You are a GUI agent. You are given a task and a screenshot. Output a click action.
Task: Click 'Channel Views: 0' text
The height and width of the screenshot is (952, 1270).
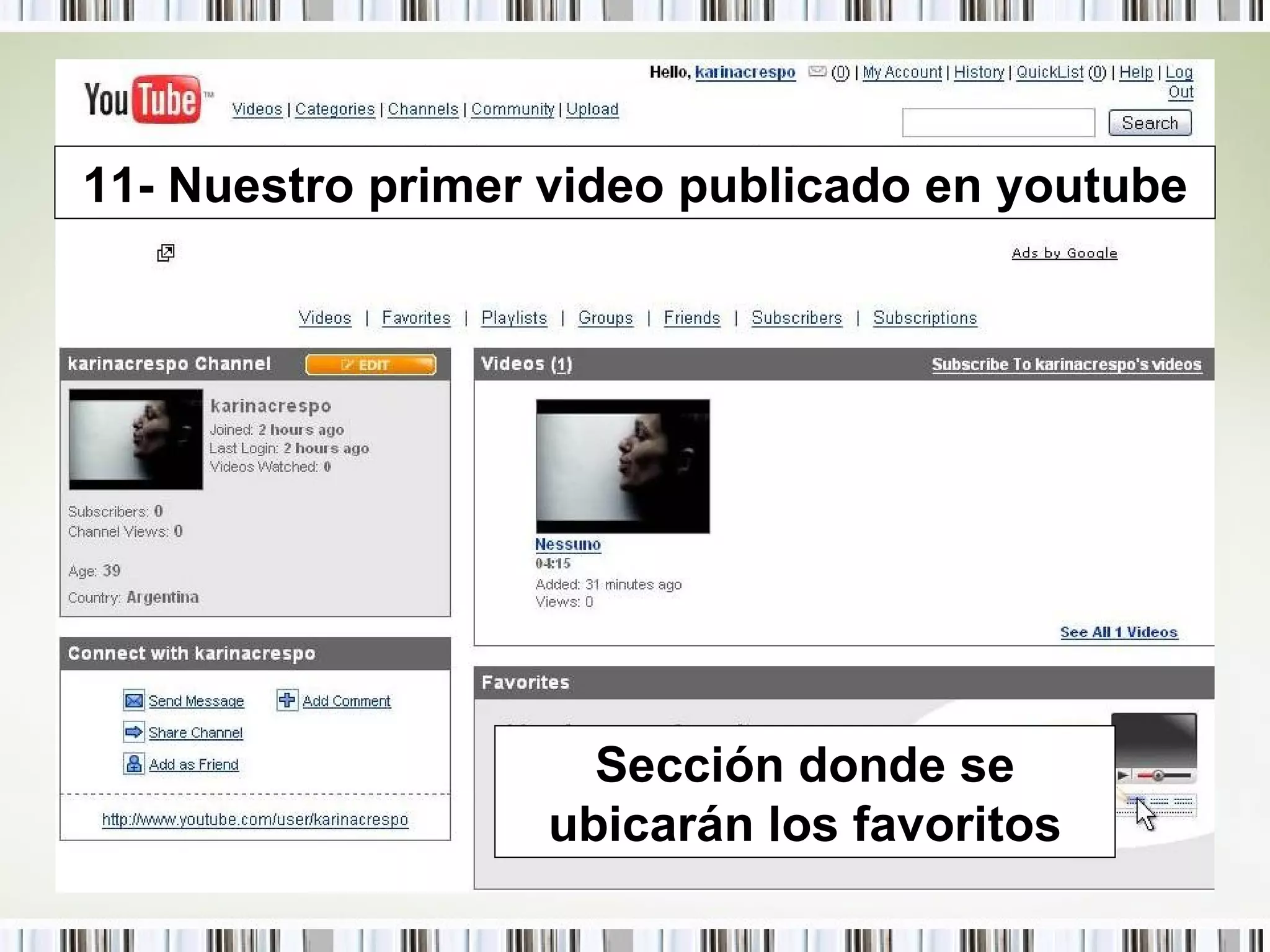click(125, 532)
